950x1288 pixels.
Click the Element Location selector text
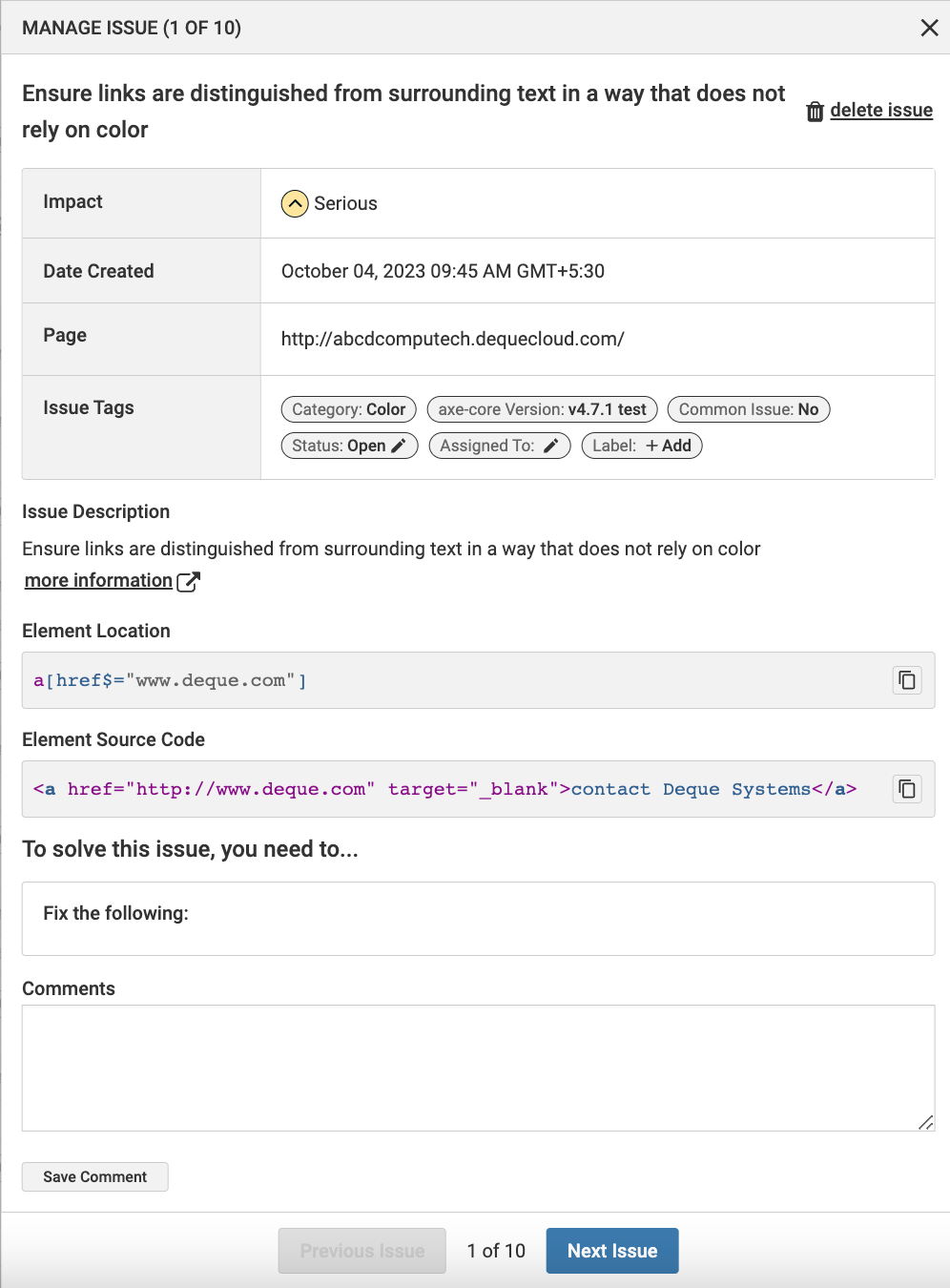click(x=170, y=680)
